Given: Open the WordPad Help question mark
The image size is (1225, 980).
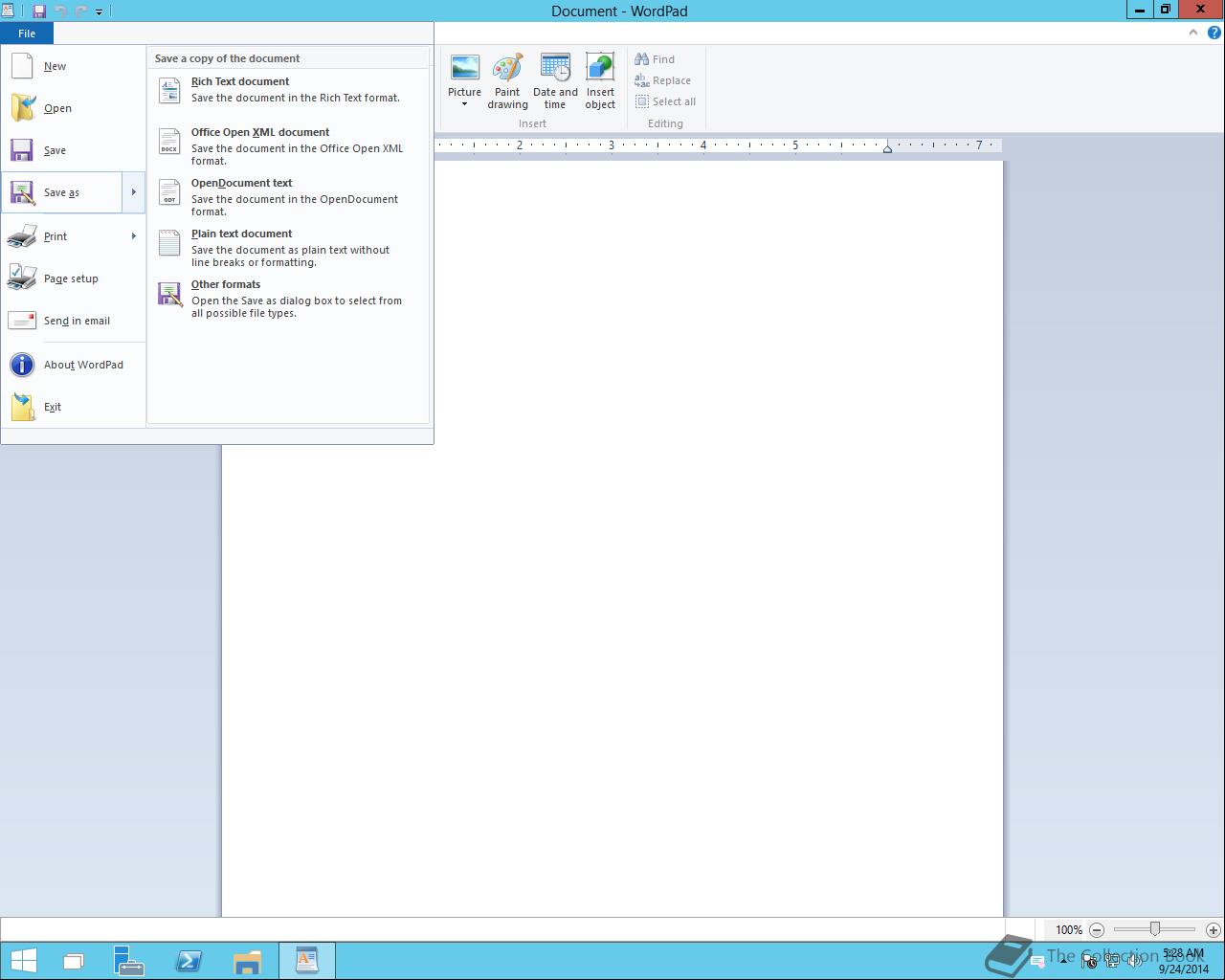Looking at the screenshot, I should pos(1214,33).
